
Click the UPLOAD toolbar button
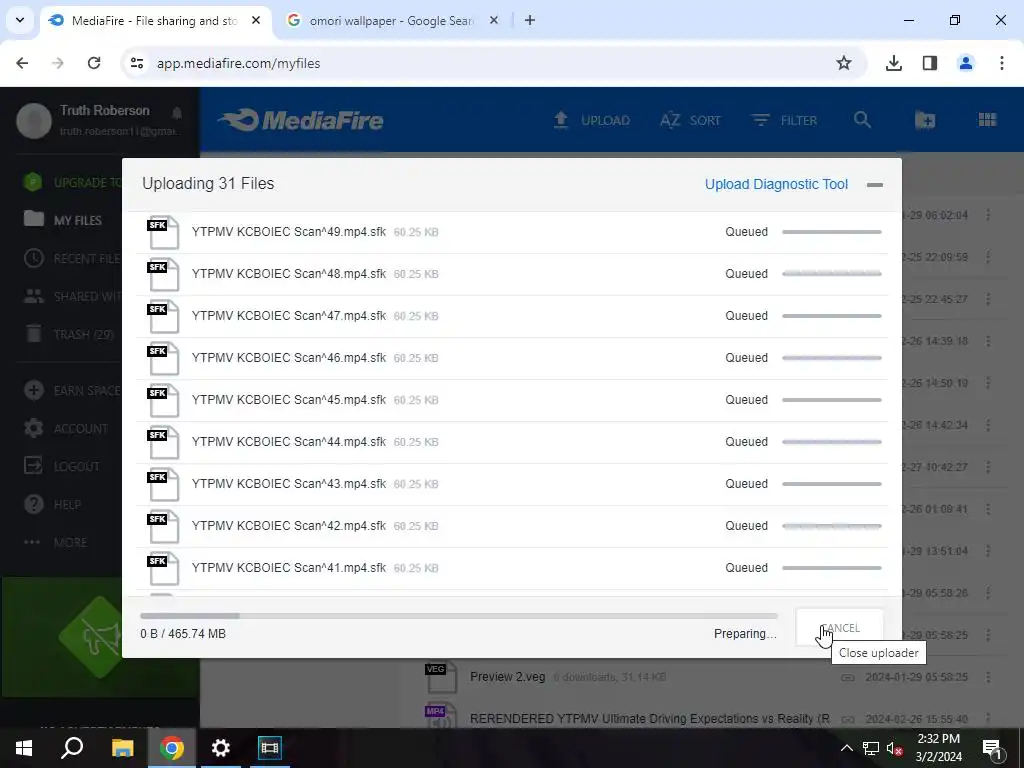pyautogui.click(x=592, y=120)
